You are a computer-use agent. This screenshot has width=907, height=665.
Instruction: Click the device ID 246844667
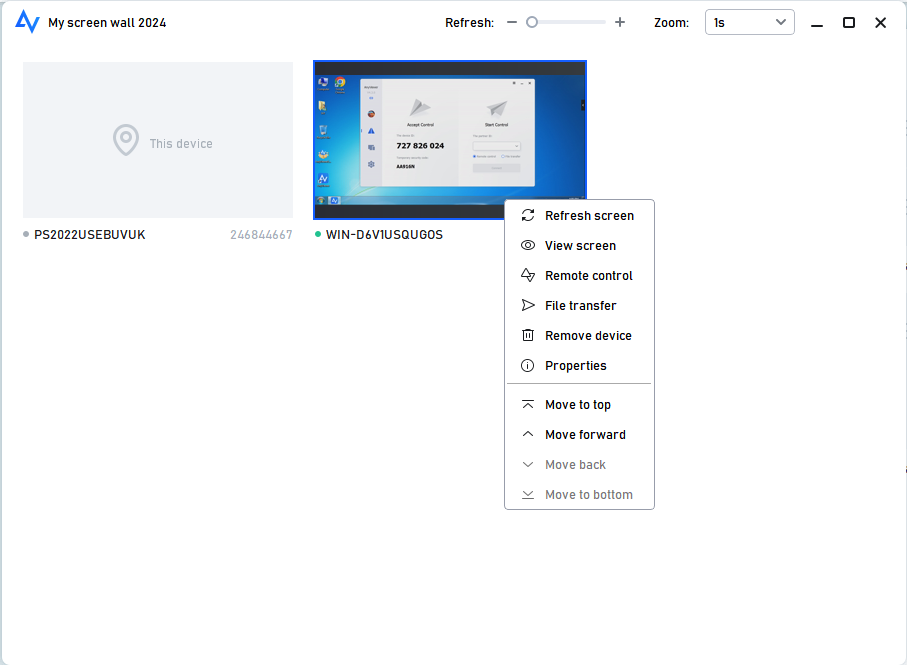(x=260, y=234)
